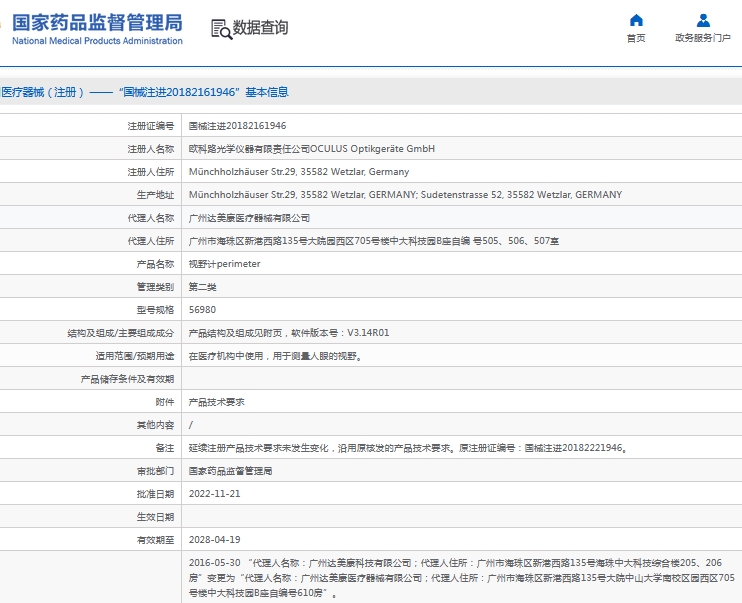742x603 pixels.
Task: Click the 生效日期 label
Action: click(x=155, y=517)
